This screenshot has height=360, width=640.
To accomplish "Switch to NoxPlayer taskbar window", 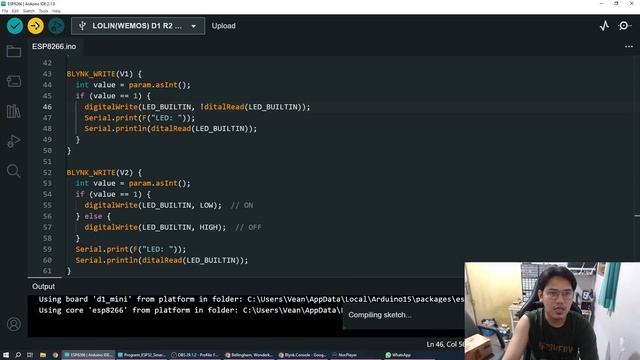I will click(x=355, y=355).
